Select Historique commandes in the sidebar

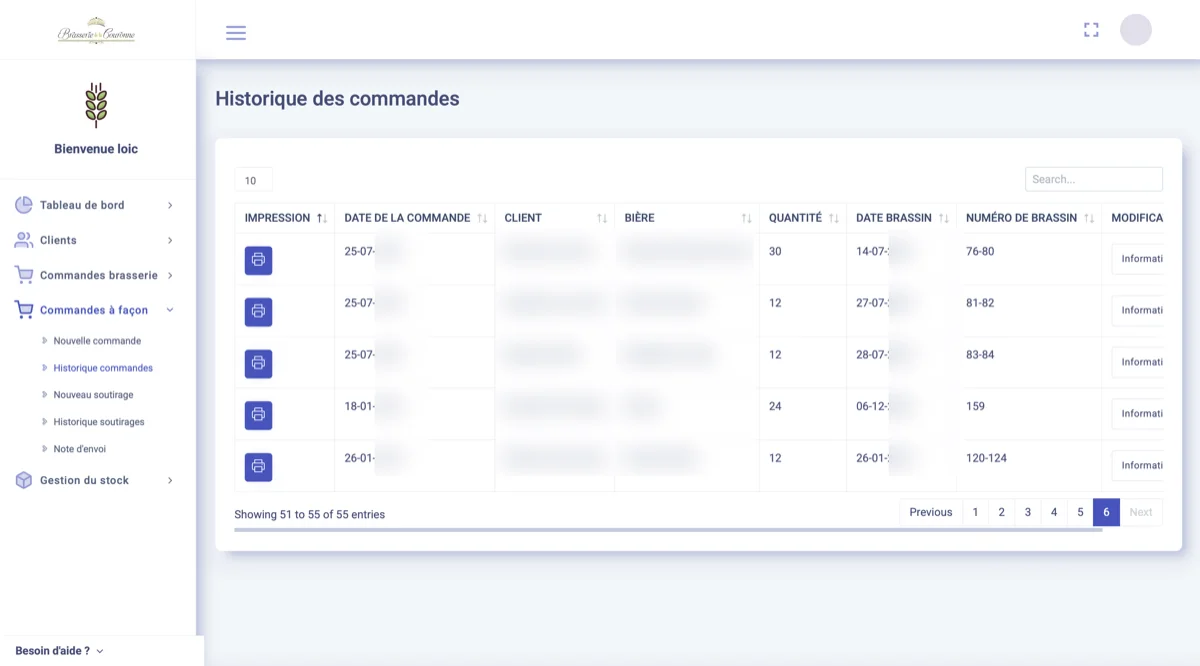[105, 367]
